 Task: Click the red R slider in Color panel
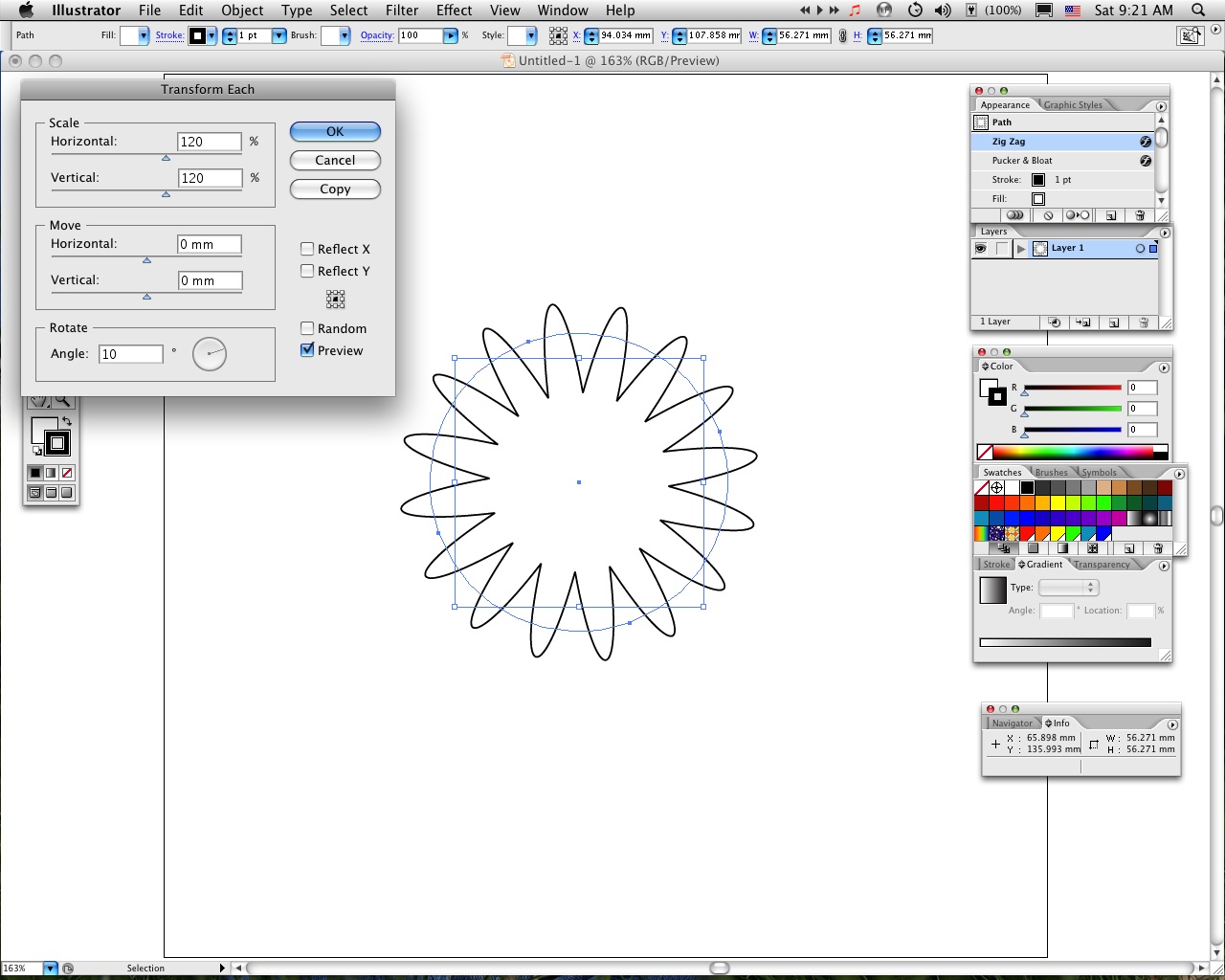(x=1073, y=388)
